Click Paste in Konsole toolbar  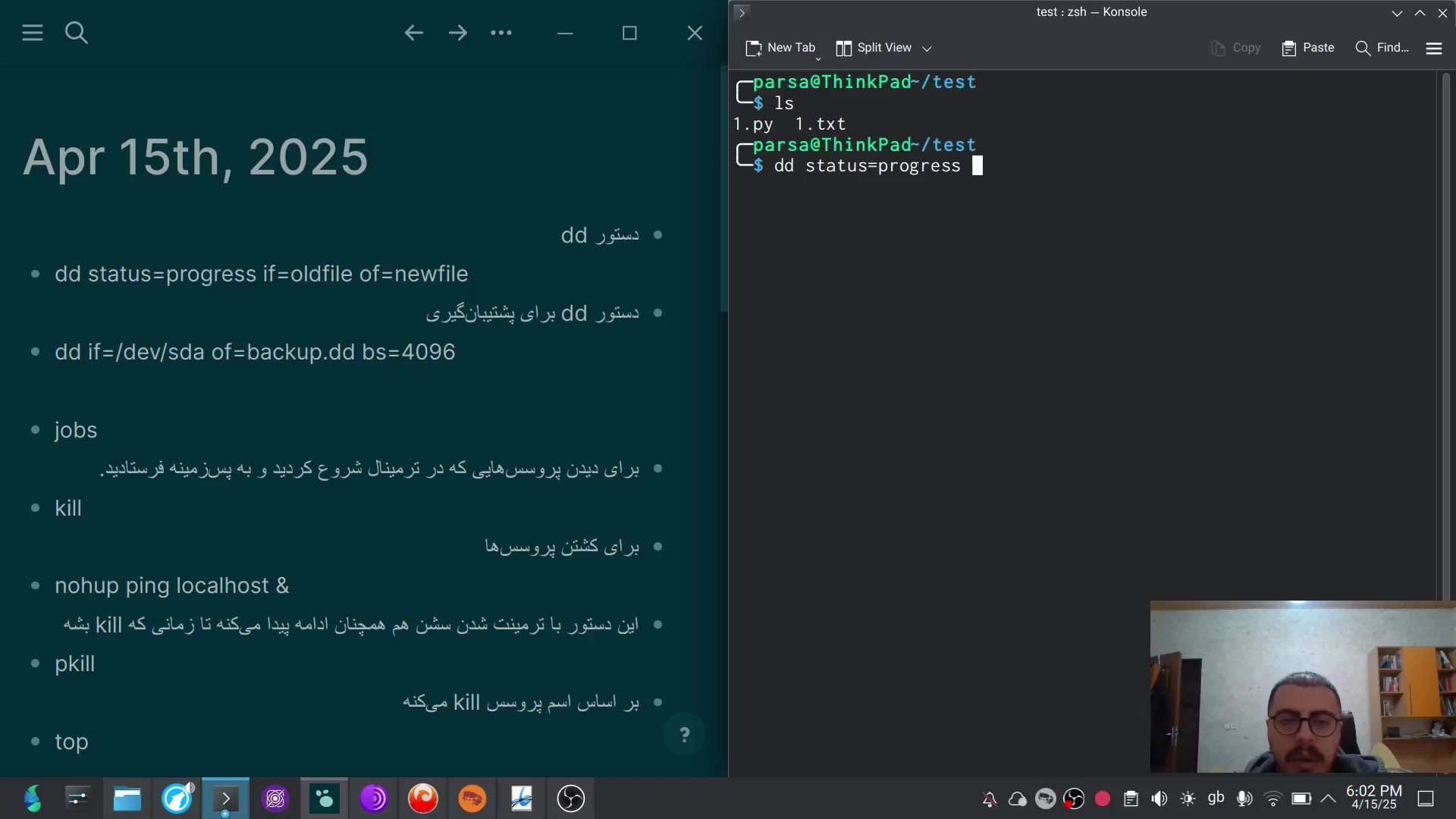pos(1308,48)
